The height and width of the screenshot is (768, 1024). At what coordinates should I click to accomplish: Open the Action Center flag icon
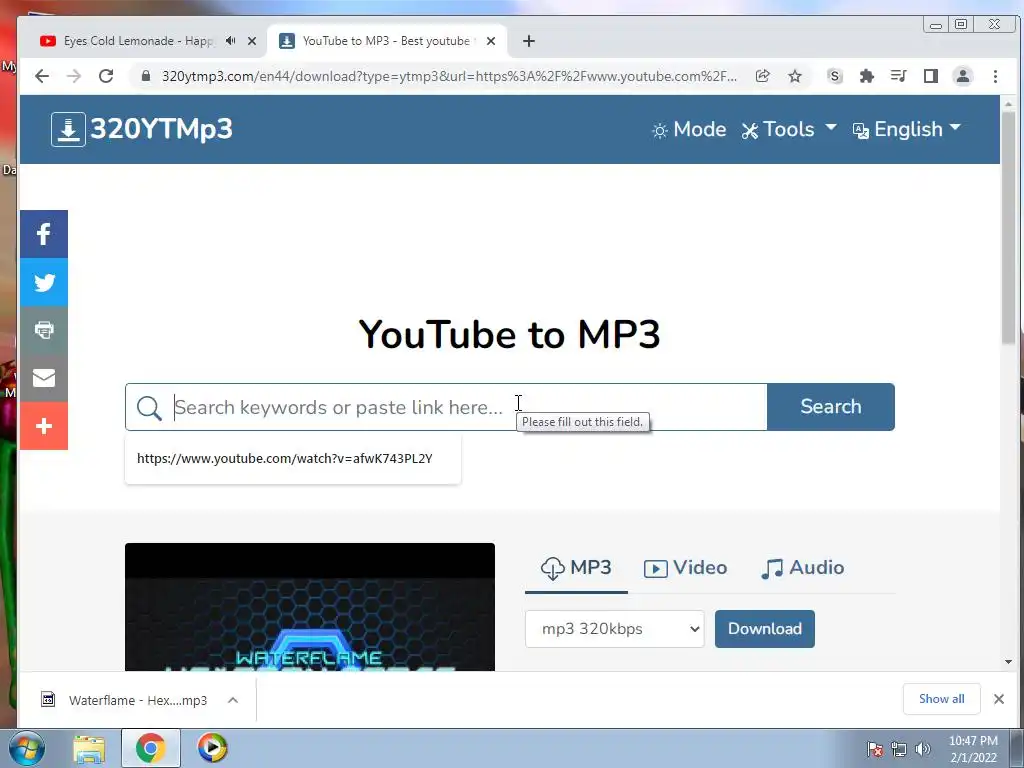point(875,749)
